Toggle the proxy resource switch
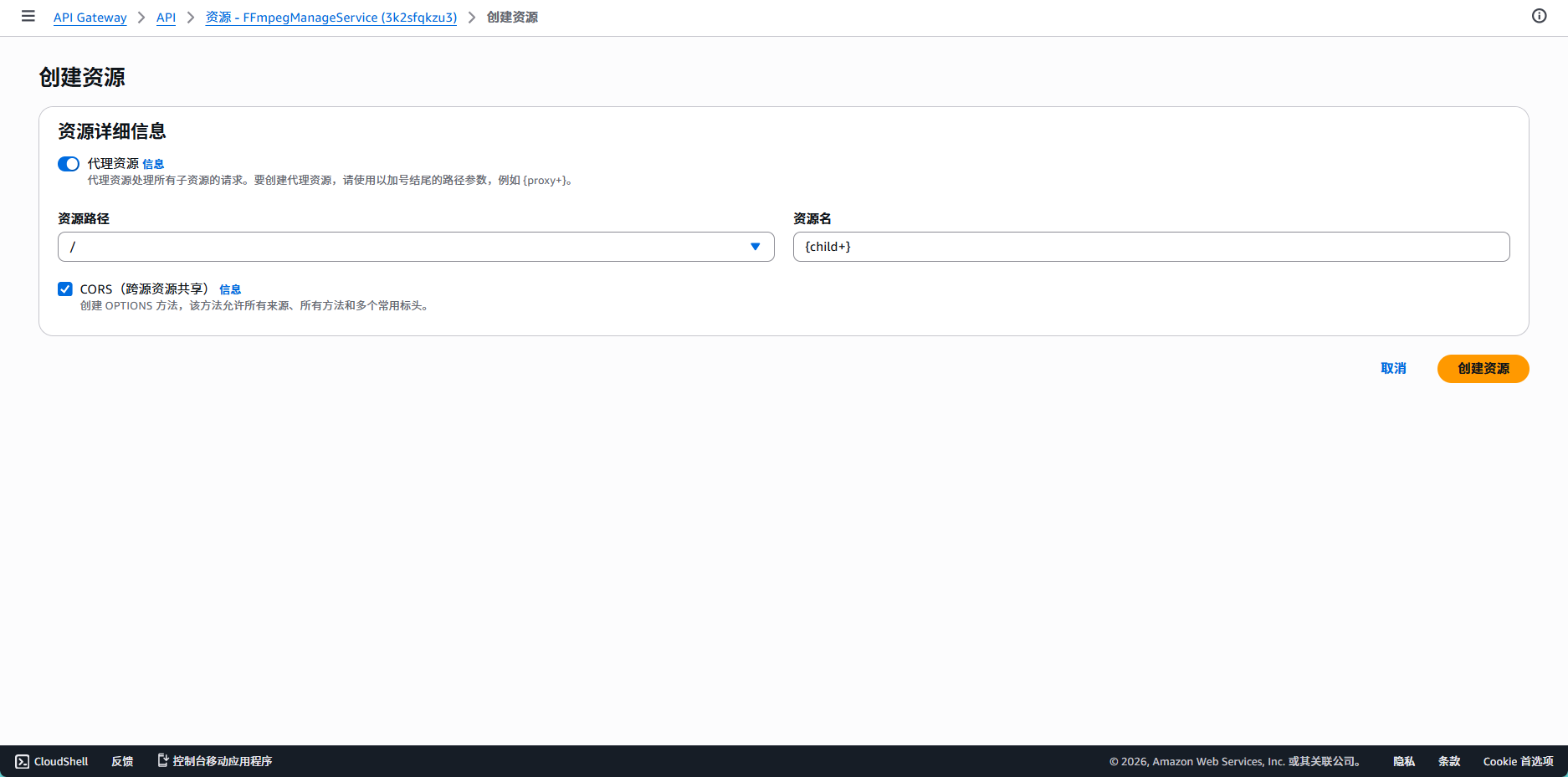The image size is (1568, 777). [69, 164]
